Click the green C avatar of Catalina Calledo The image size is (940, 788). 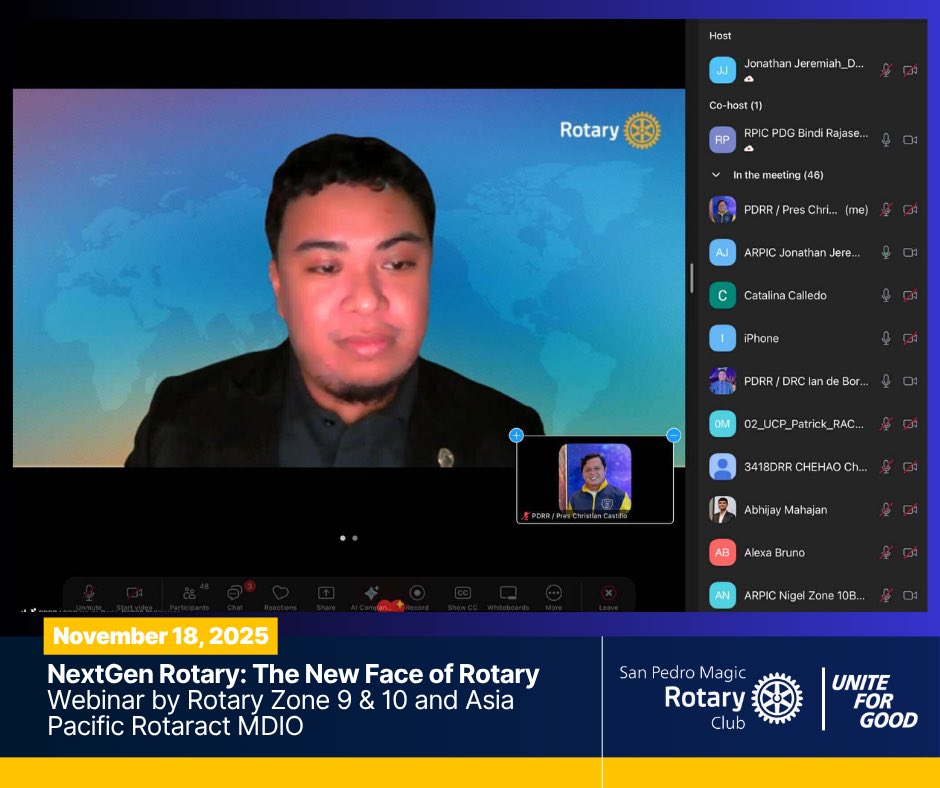(722, 295)
